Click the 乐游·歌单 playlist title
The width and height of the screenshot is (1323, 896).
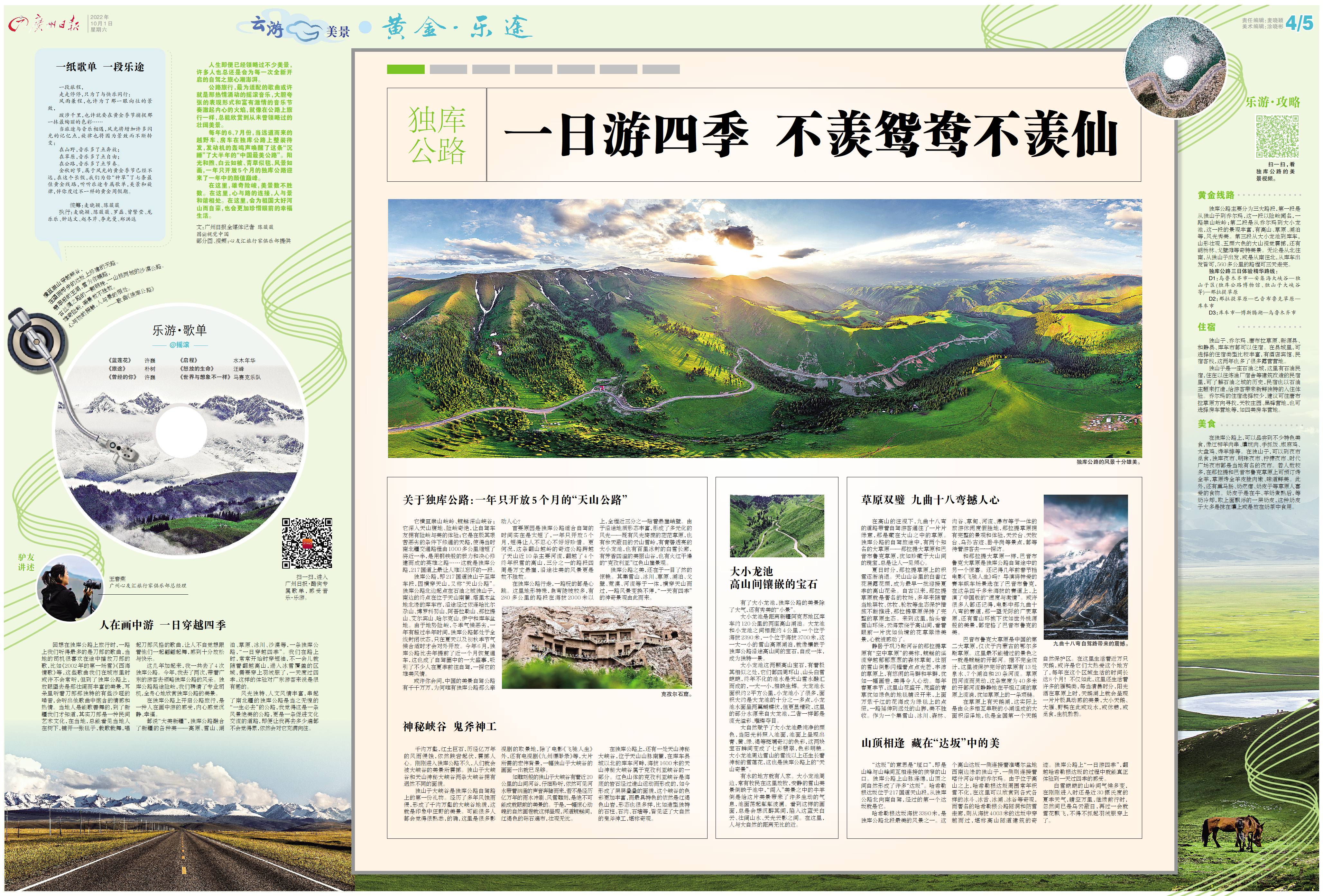[179, 331]
